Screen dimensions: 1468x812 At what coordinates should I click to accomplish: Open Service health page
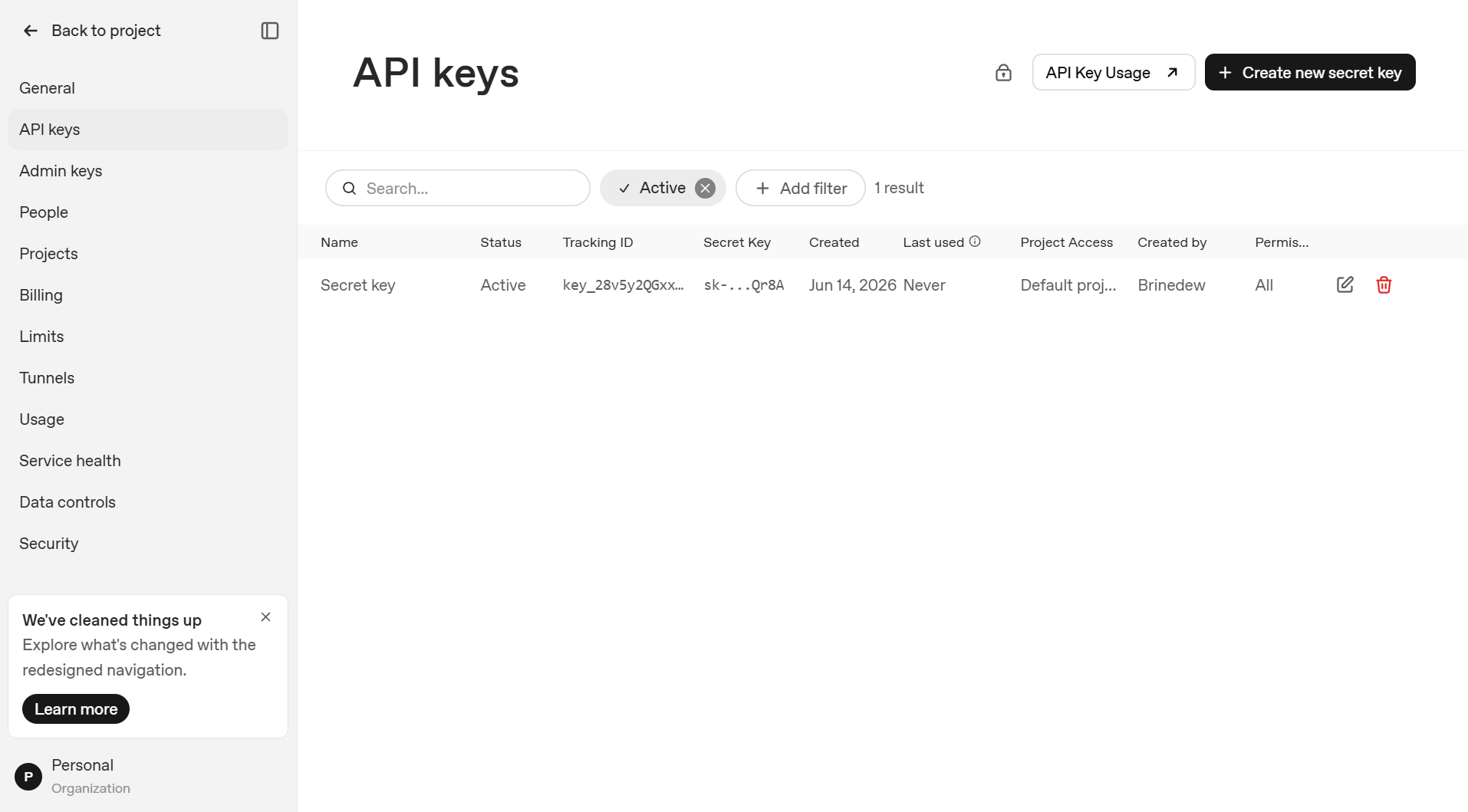148,461
